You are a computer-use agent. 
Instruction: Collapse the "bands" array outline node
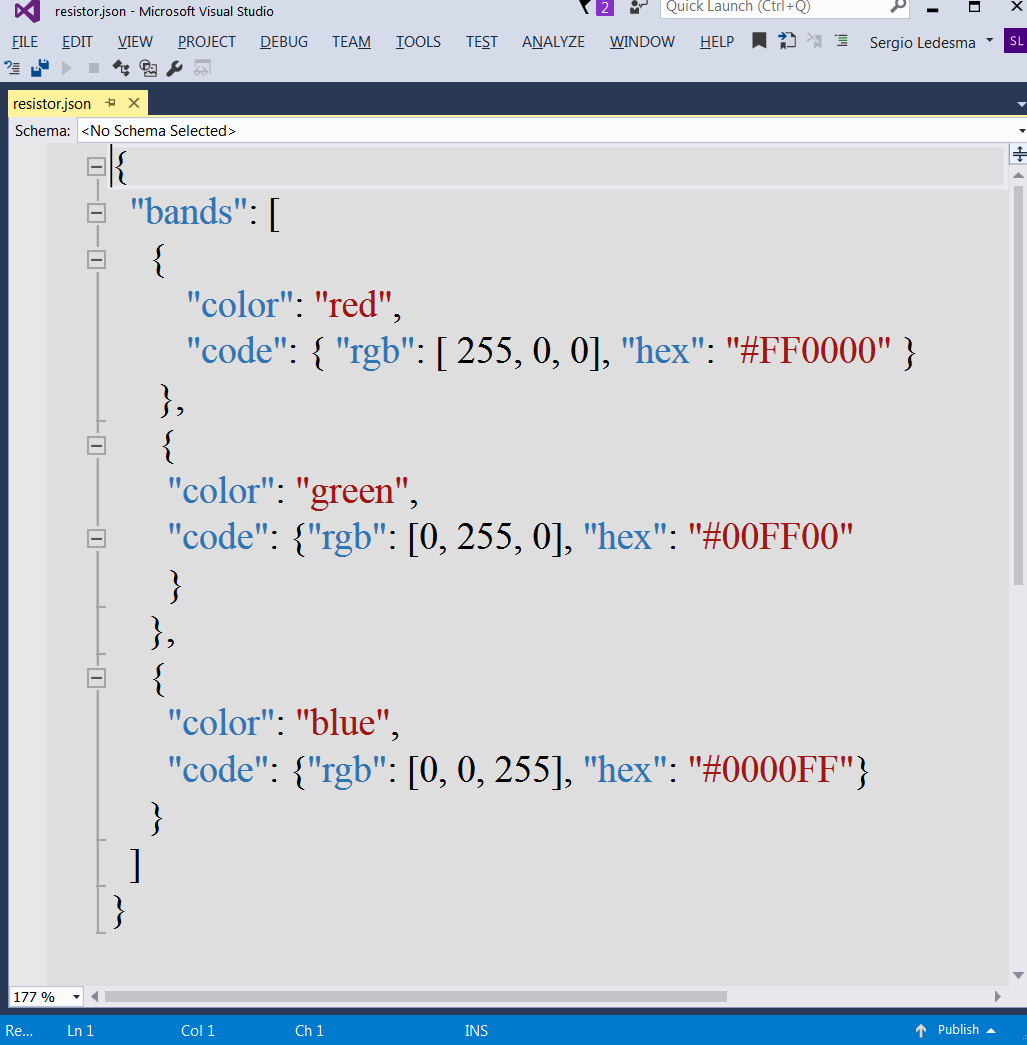pos(97,213)
